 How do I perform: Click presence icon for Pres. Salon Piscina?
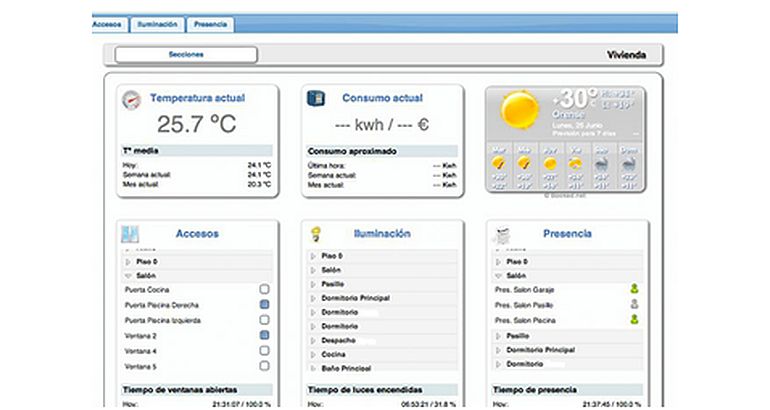[x=633, y=320]
